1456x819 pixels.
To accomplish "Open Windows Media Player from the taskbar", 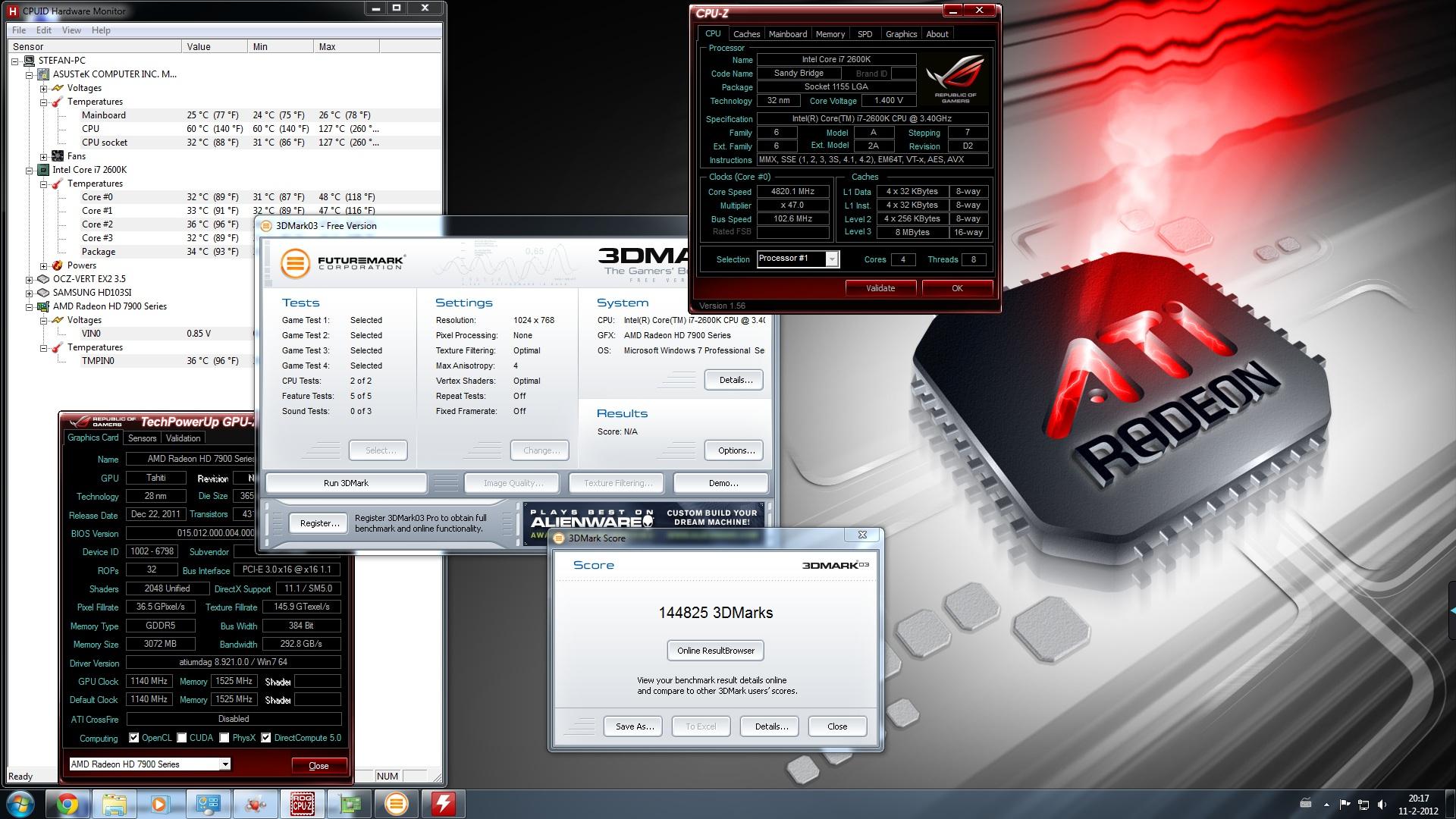I will click(x=160, y=804).
